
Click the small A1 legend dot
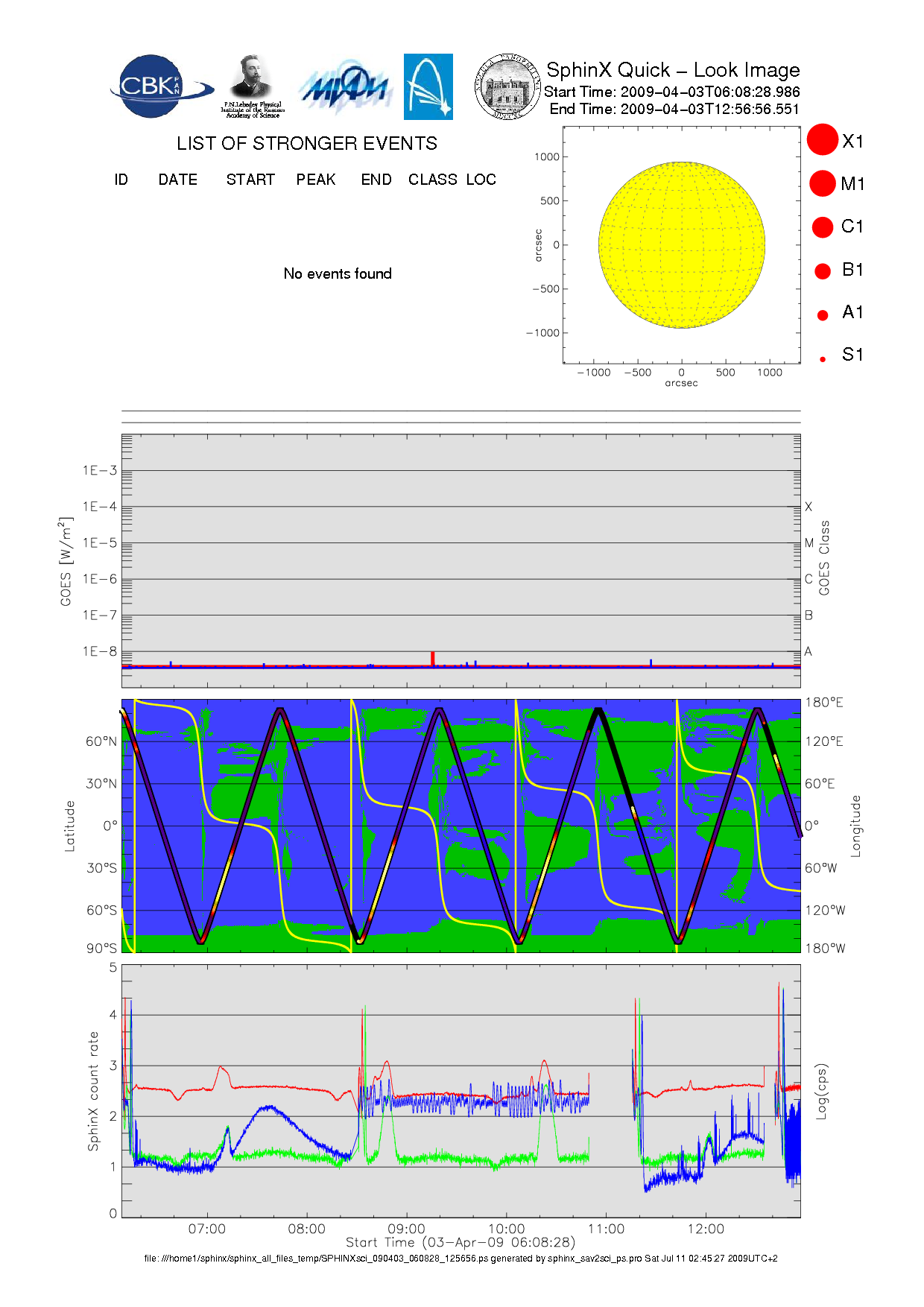(x=823, y=315)
